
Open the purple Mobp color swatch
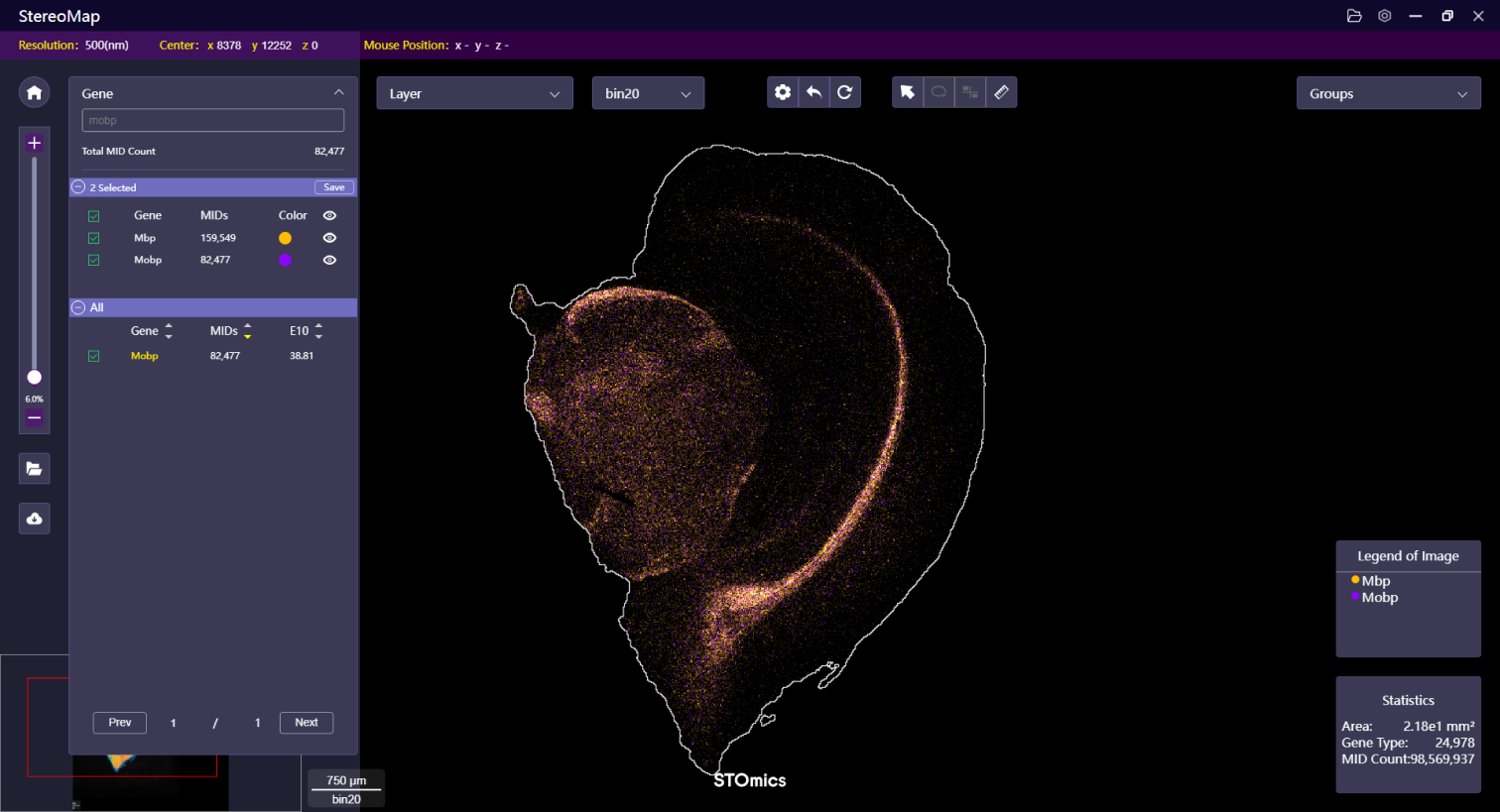point(285,260)
